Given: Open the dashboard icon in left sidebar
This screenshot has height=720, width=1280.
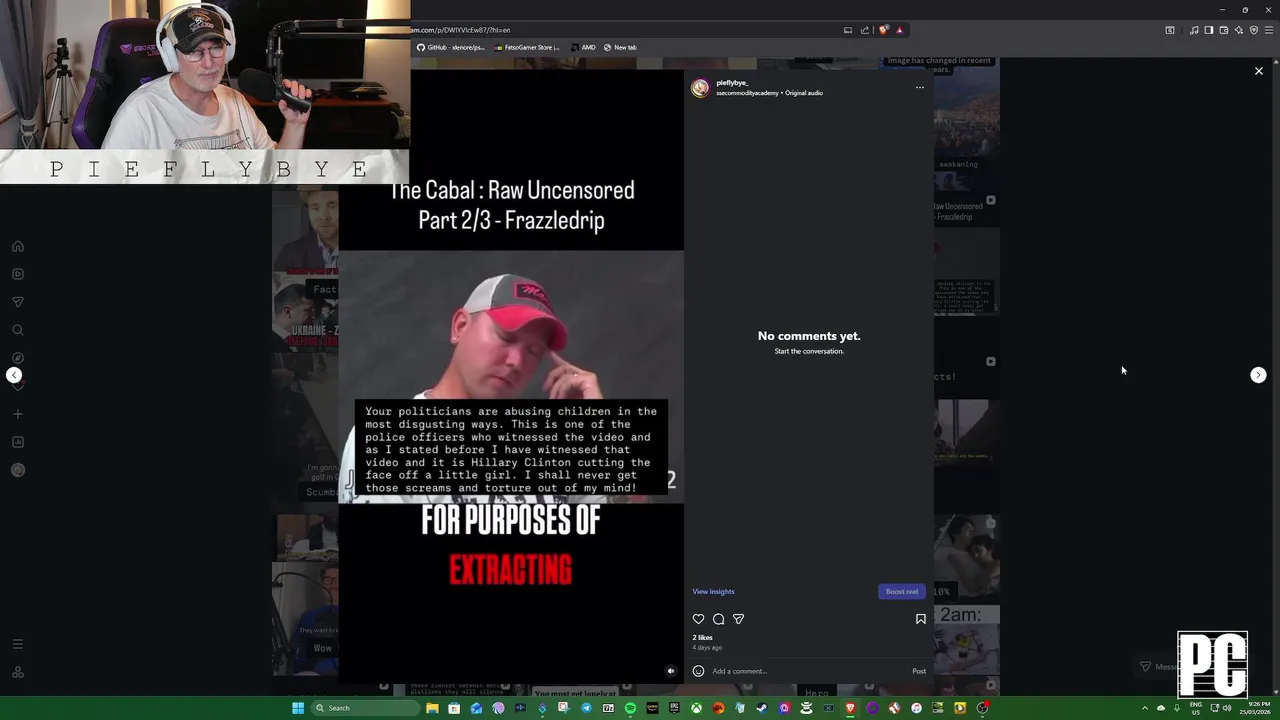Looking at the screenshot, I should pos(17,442).
